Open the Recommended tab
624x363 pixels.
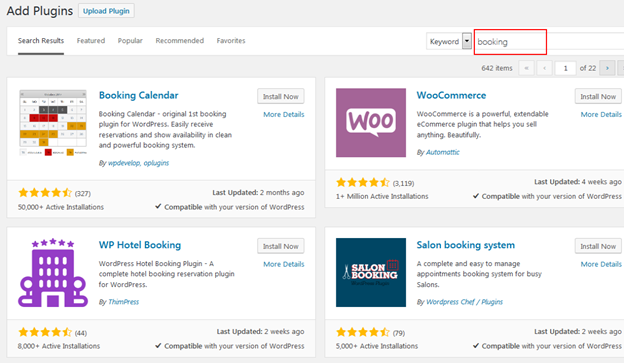click(x=179, y=41)
